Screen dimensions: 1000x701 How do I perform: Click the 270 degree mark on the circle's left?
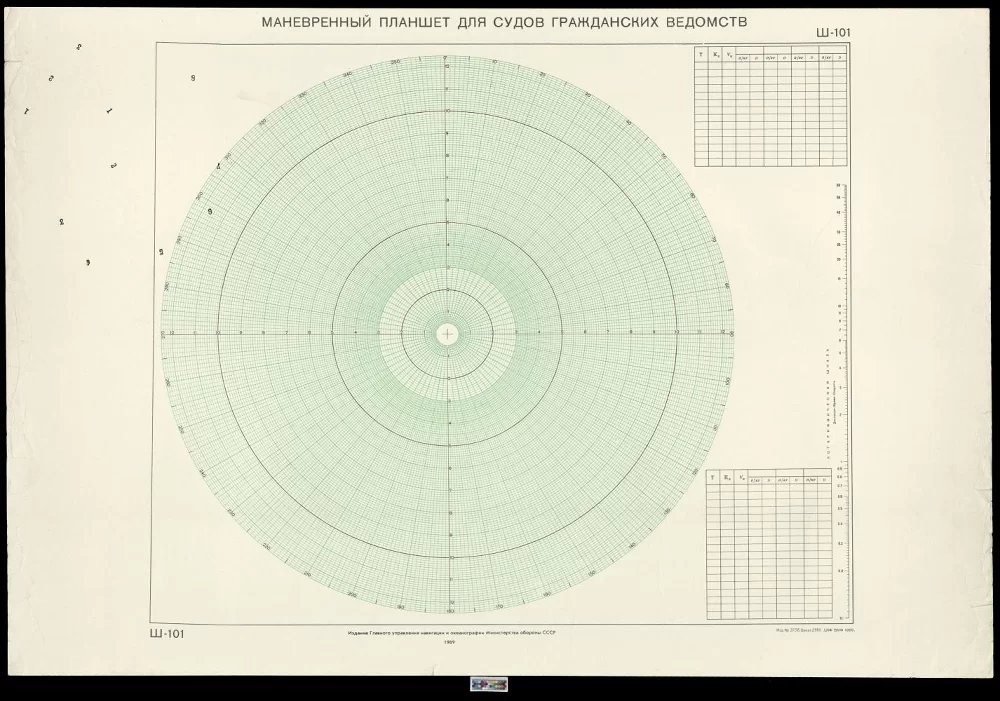[x=163, y=333]
